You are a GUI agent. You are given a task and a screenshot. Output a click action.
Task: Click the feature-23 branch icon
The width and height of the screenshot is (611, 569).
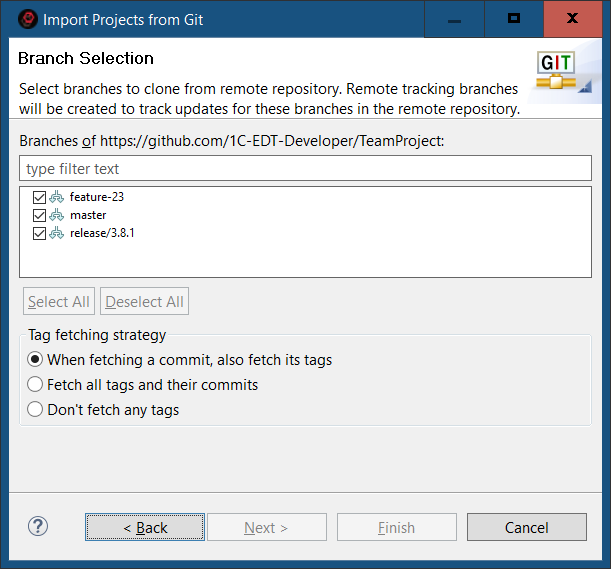coord(57,197)
